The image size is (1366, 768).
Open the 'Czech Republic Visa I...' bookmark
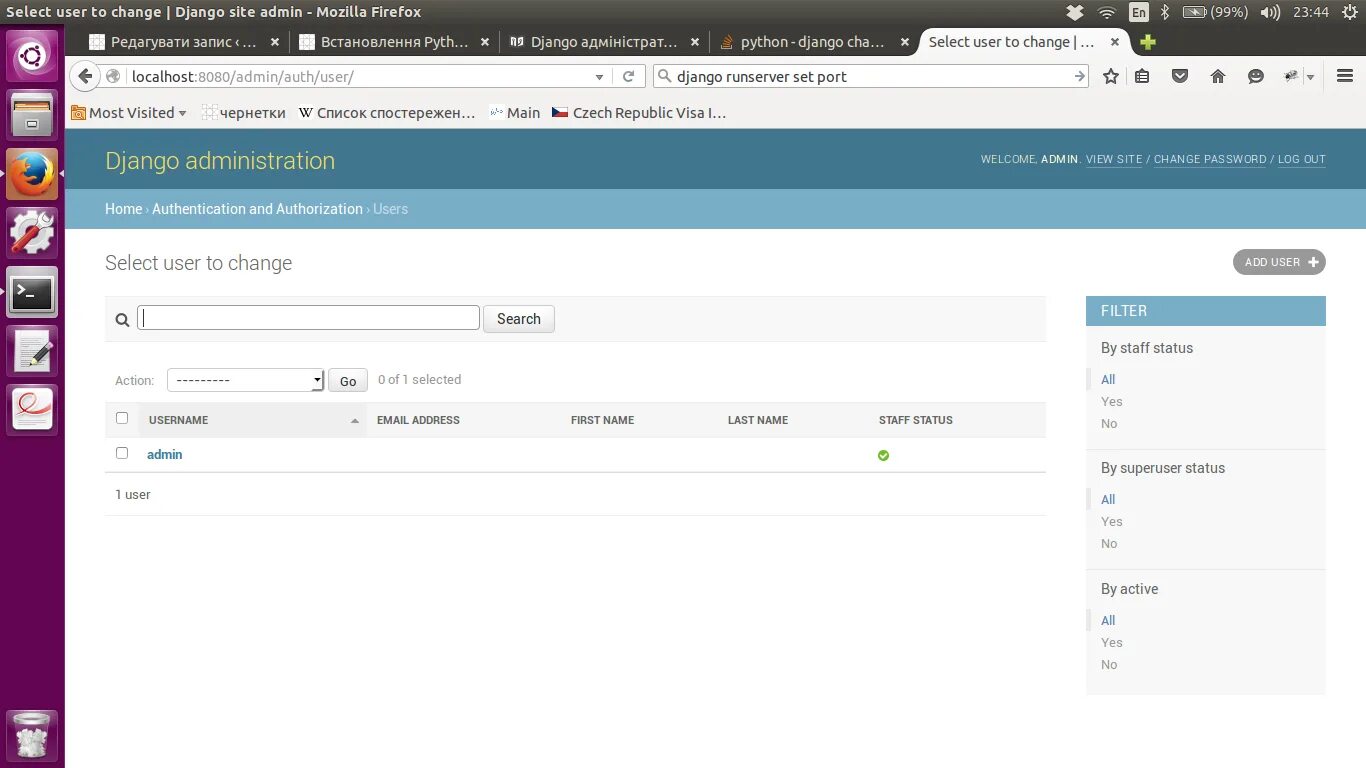coord(639,113)
